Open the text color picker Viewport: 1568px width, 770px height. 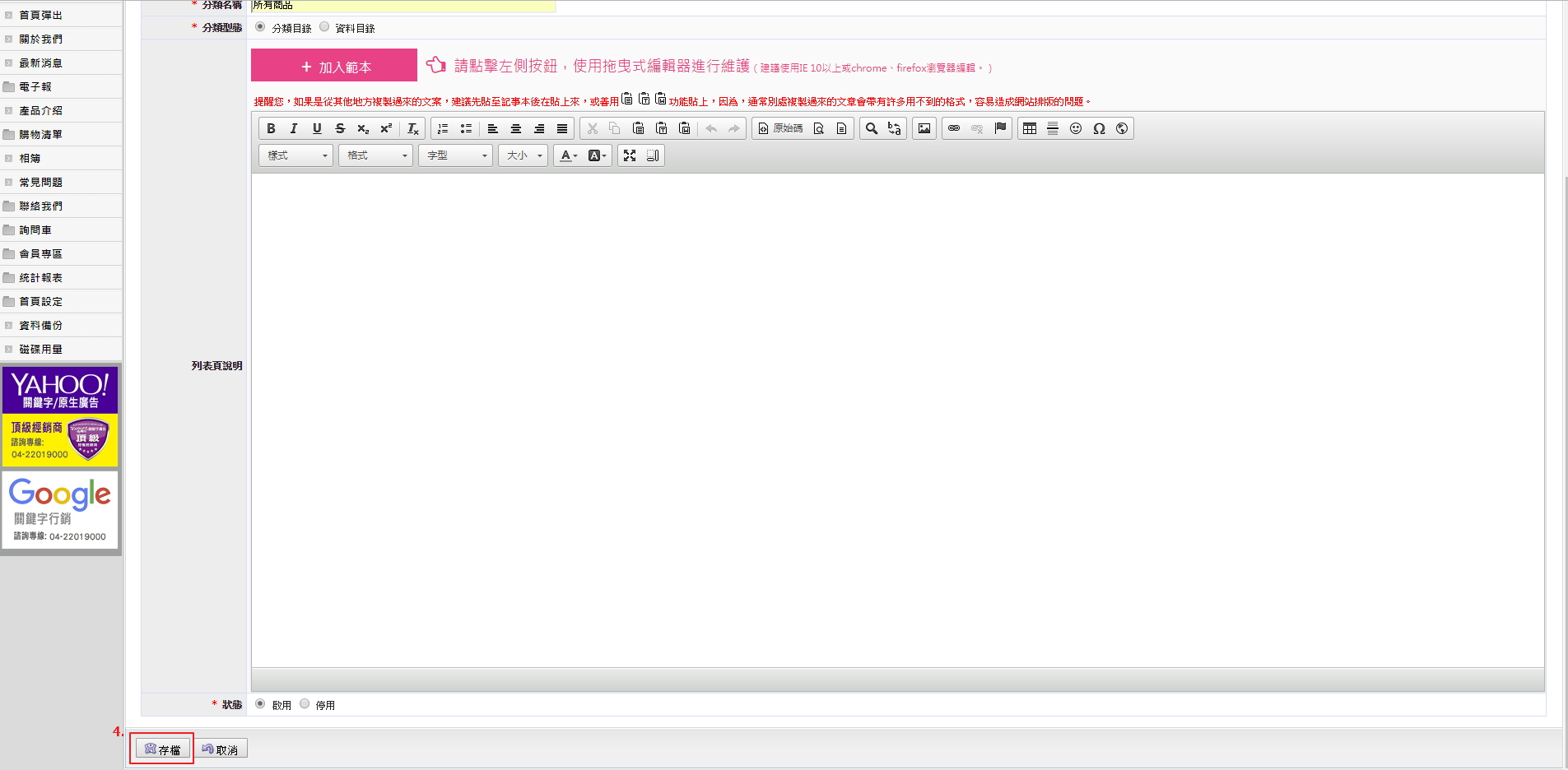tap(569, 155)
